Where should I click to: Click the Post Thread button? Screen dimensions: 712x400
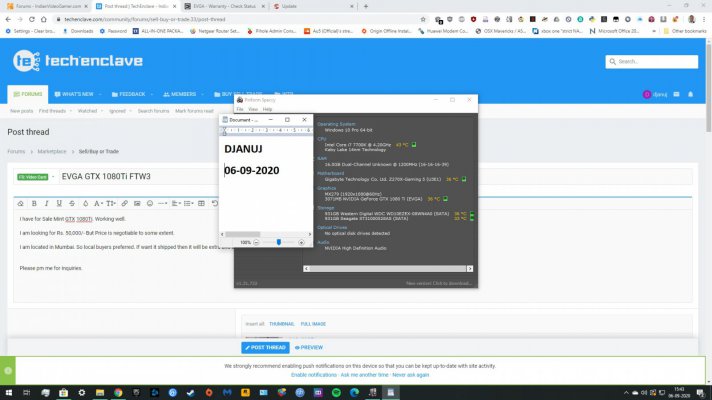pyautogui.click(x=265, y=348)
